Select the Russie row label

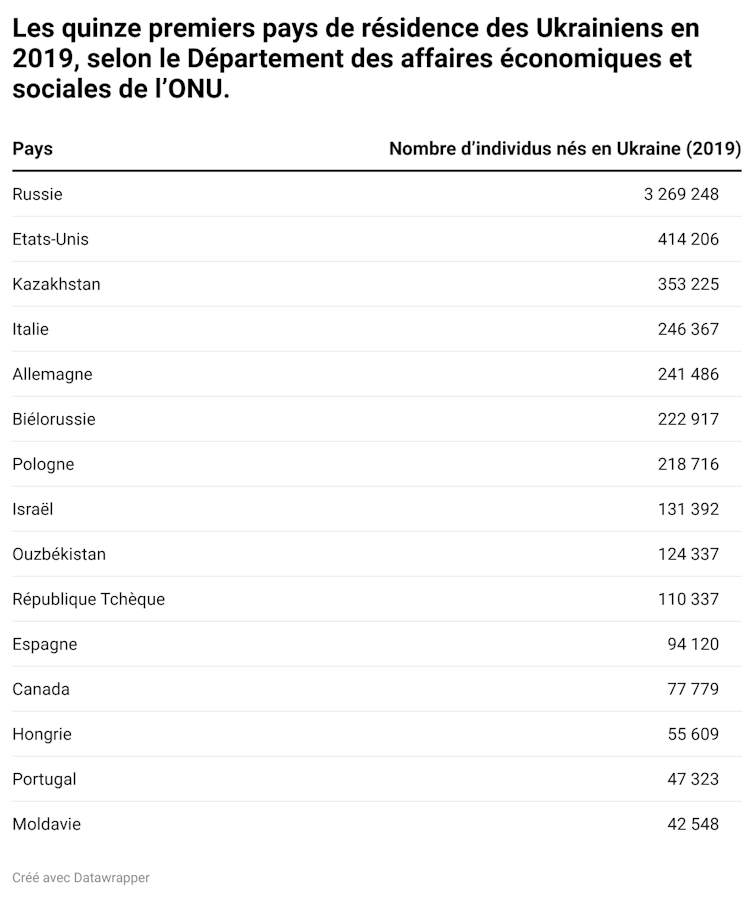click(37, 194)
